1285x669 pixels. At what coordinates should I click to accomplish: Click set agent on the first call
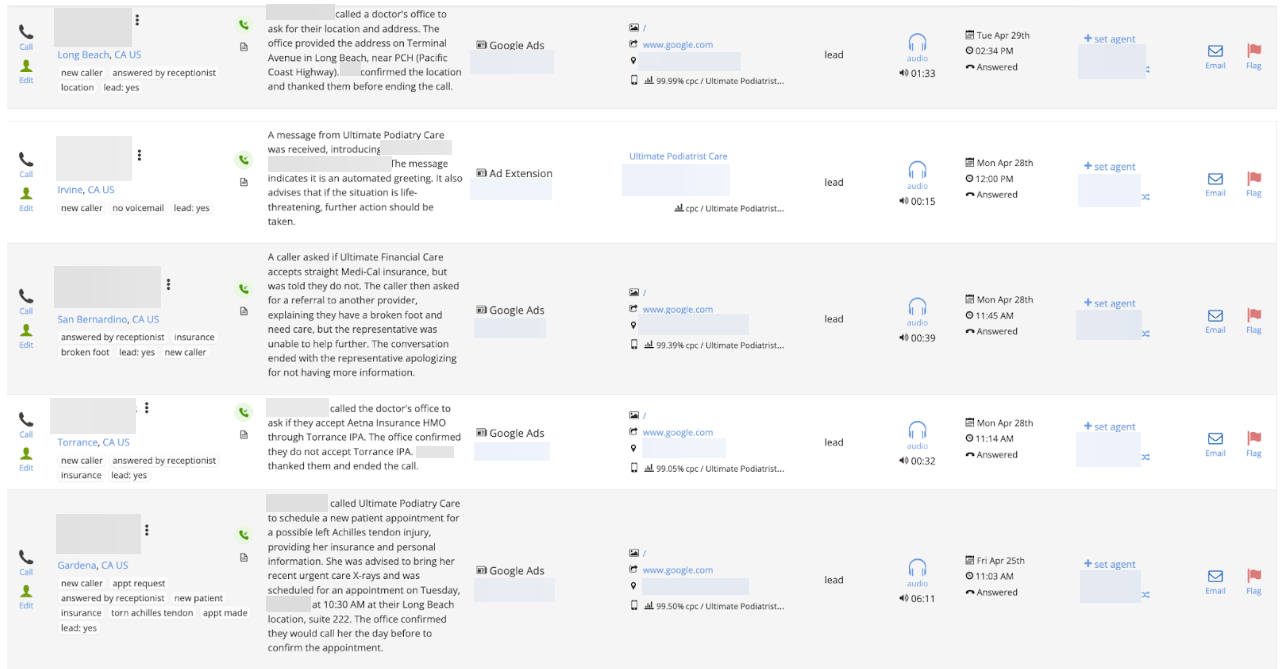click(x=1109, y=38)
